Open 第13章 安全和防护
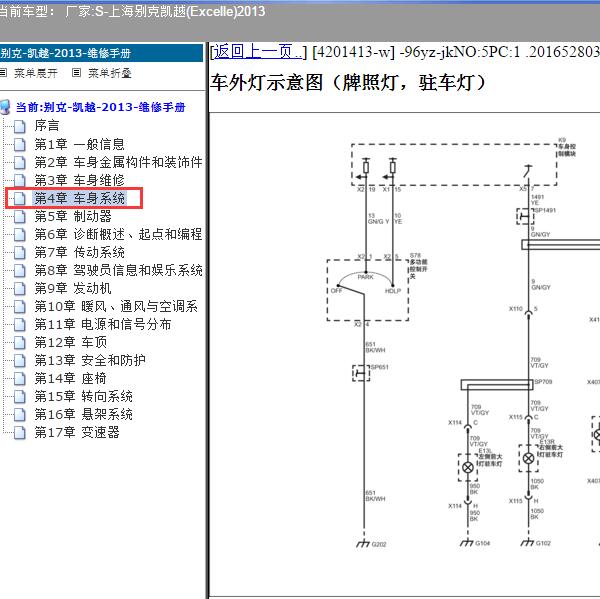 coord(90,360)
